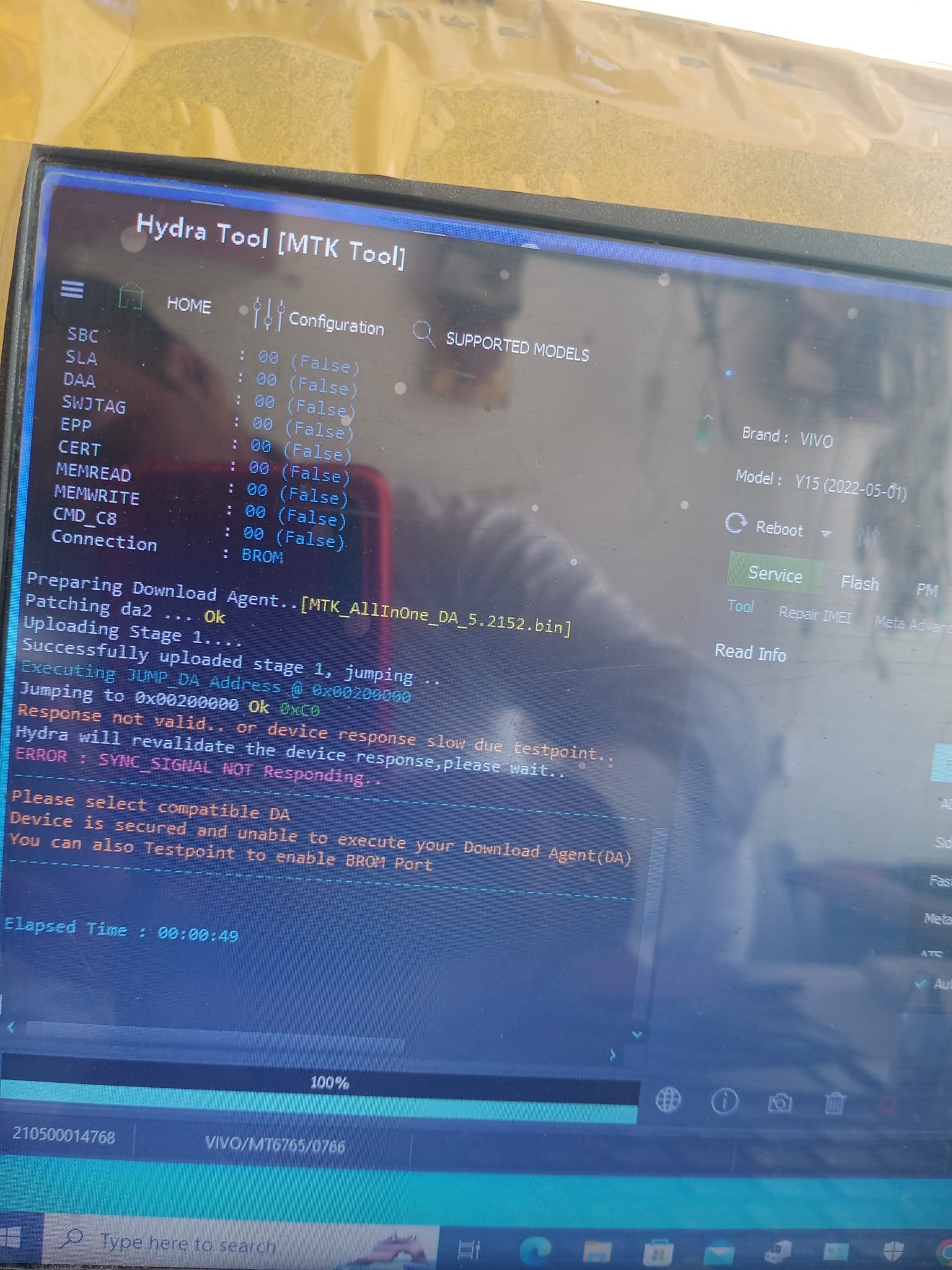Open the hamburger menu in Hydra Tool
Screen dimensions: 952x1270
(x=72, y=290)
